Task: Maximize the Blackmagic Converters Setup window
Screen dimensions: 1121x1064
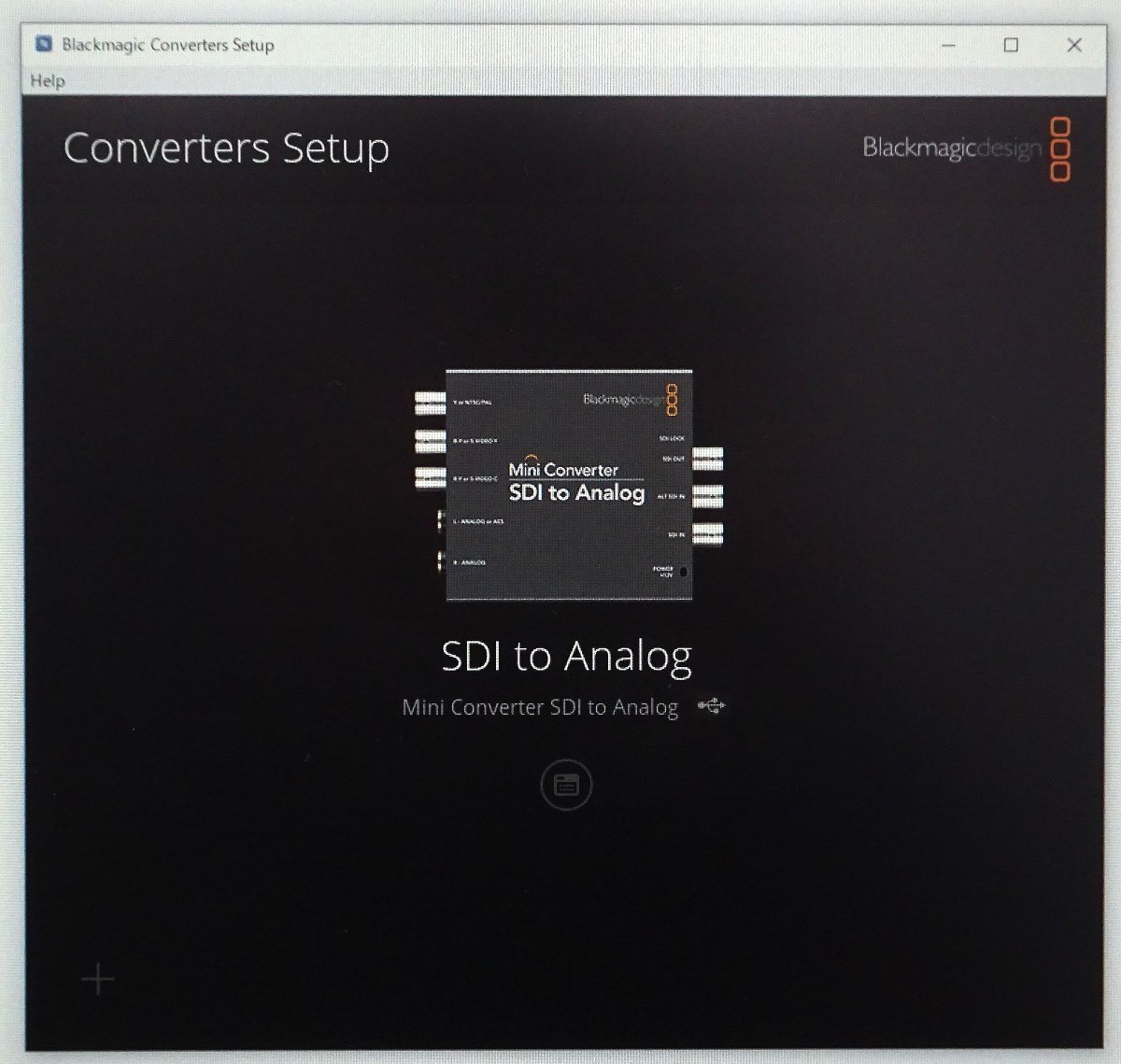Action: [x=1011, y=45]
